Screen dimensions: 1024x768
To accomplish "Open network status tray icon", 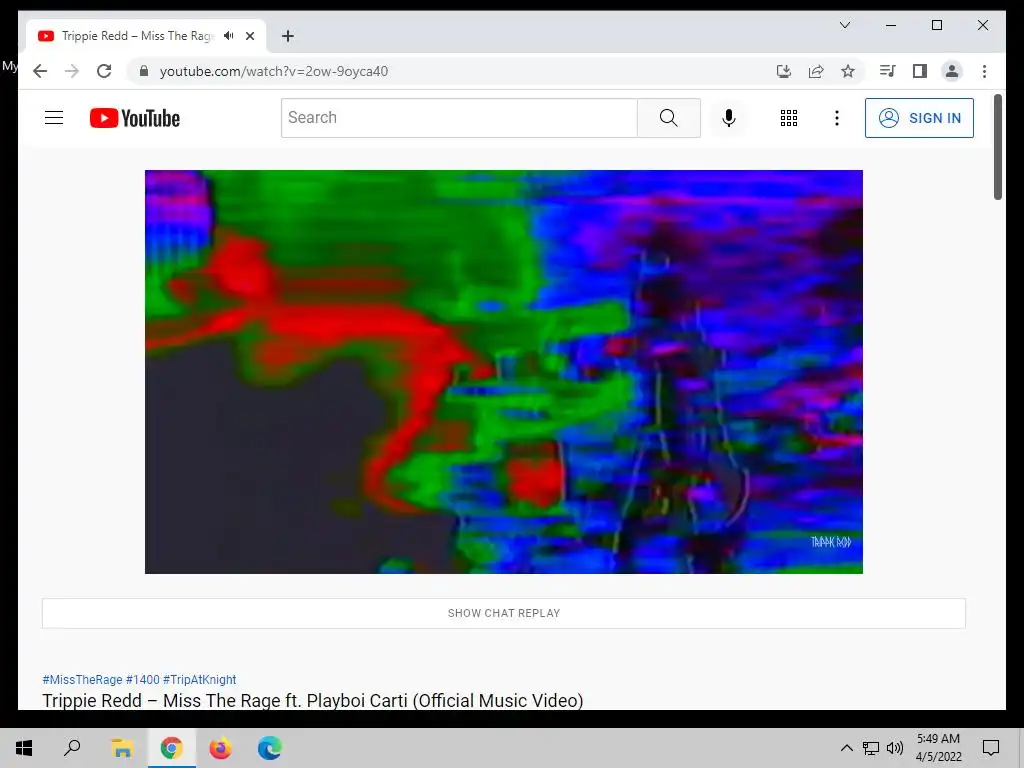I will coord(871,748).
